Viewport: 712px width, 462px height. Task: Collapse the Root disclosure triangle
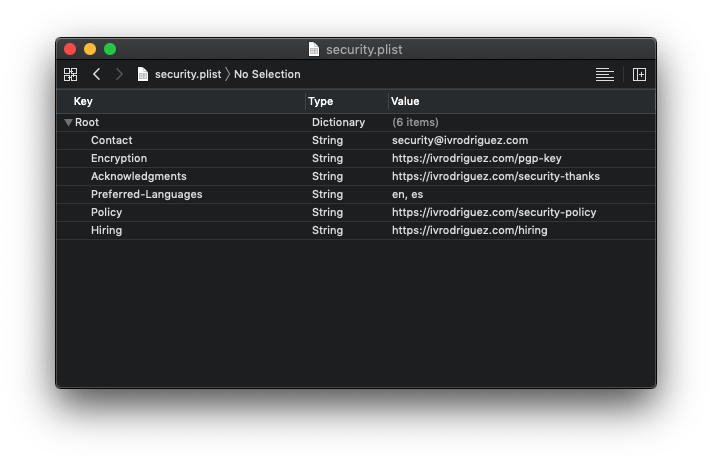click(x=68, y=122)
